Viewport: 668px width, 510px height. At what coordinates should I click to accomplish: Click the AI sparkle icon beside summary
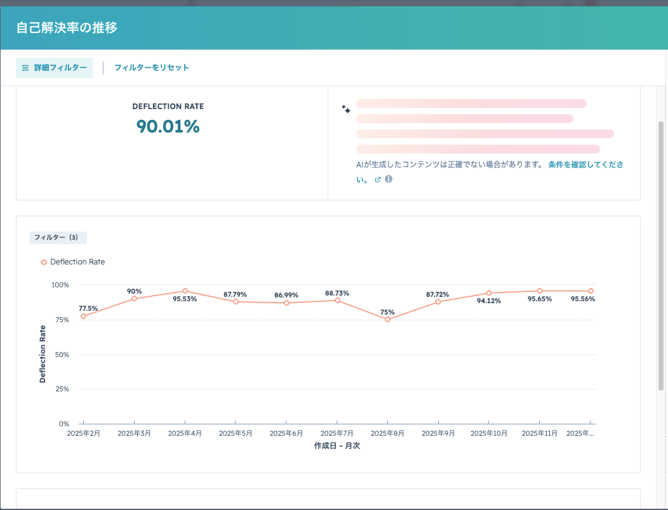coord(346,109)
